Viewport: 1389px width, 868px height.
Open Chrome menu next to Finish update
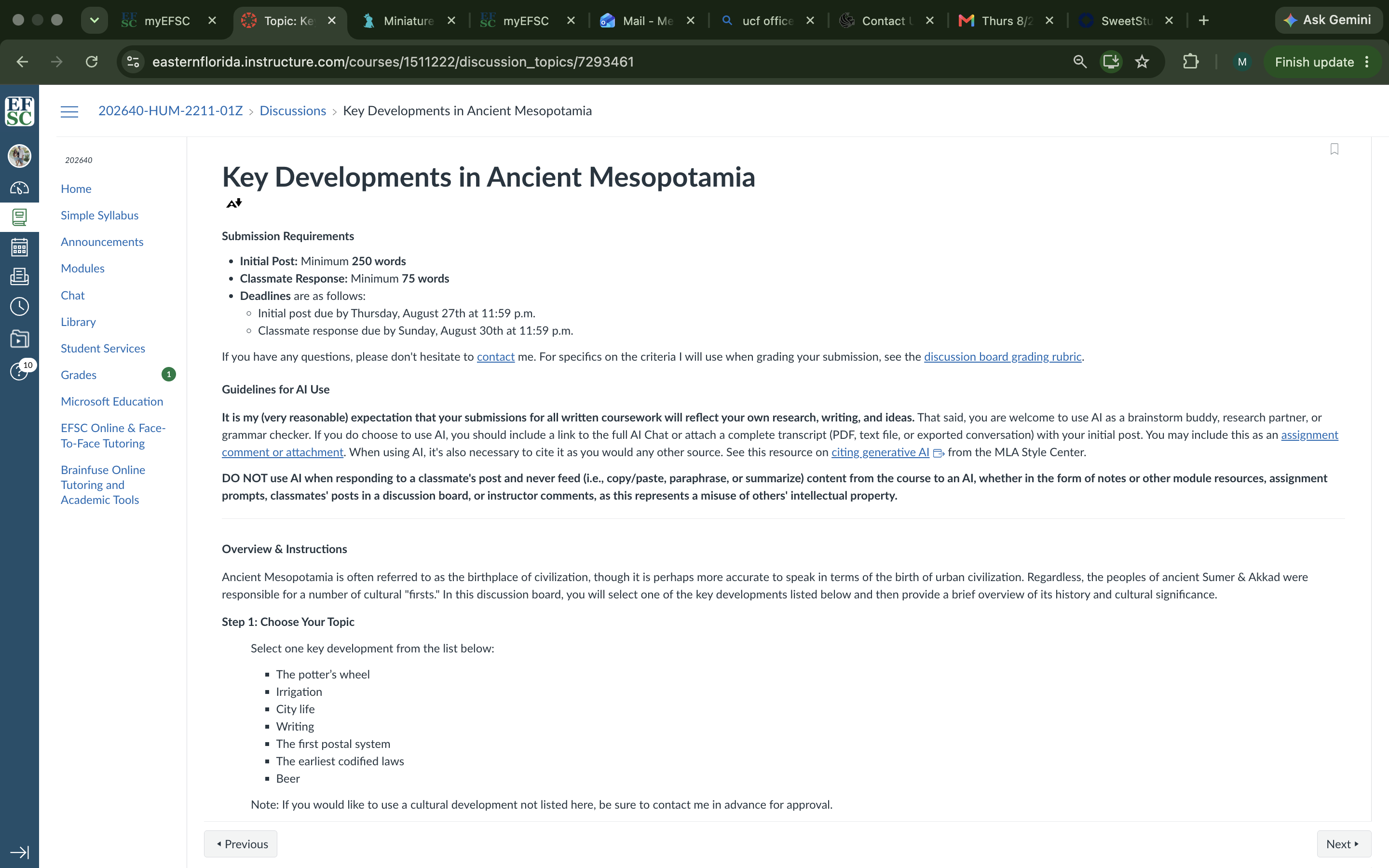(x=1367, y=62)
